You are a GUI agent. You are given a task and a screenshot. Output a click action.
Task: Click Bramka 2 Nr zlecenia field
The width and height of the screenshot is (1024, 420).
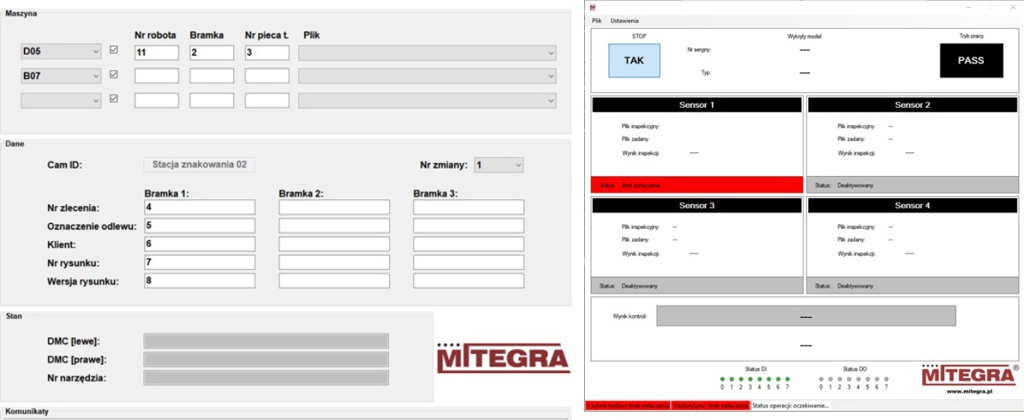coord(334,207)
